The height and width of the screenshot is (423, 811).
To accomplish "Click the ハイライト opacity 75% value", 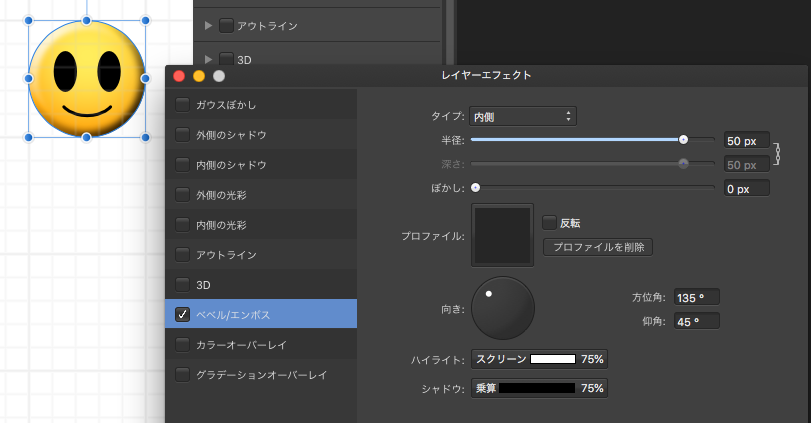I will (592, 359).
